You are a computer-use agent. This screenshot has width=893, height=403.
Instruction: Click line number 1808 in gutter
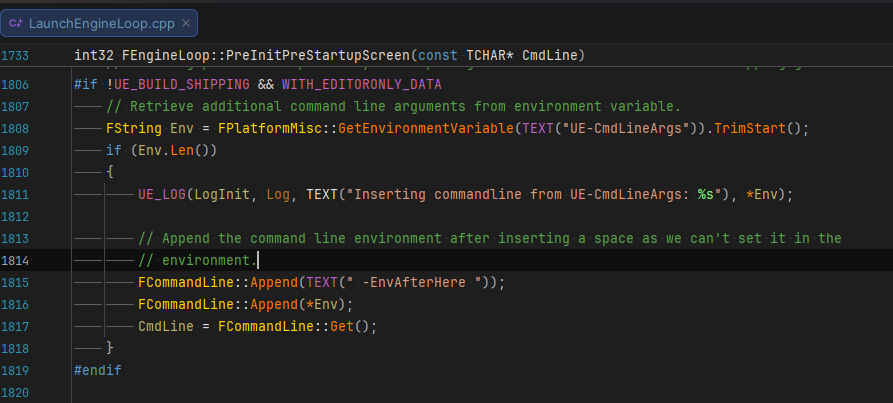point(15,129)
